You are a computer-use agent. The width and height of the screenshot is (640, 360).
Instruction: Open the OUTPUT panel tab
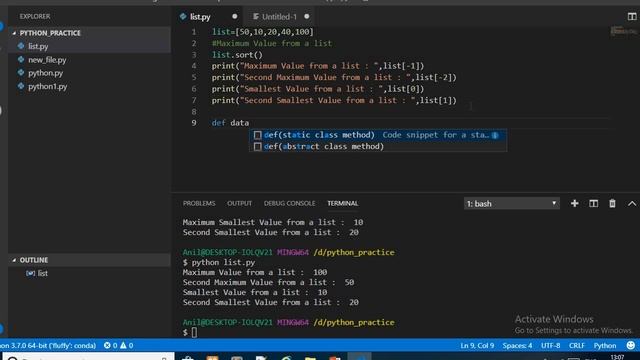pos(239,203)
